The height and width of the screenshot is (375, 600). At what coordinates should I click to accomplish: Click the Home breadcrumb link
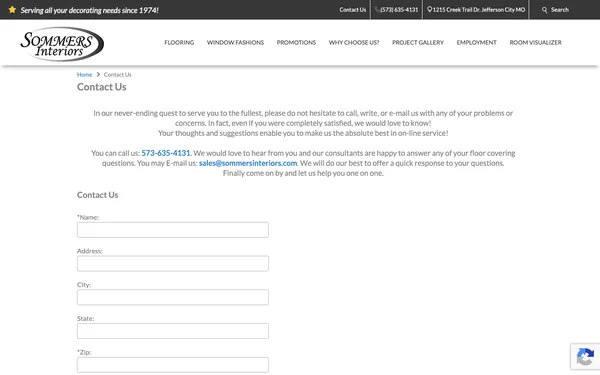click(x=84, y=75)
